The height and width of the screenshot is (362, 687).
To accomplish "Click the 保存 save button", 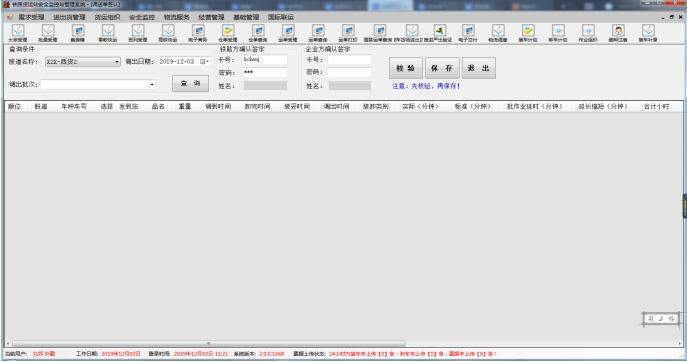I will (442, 68).
